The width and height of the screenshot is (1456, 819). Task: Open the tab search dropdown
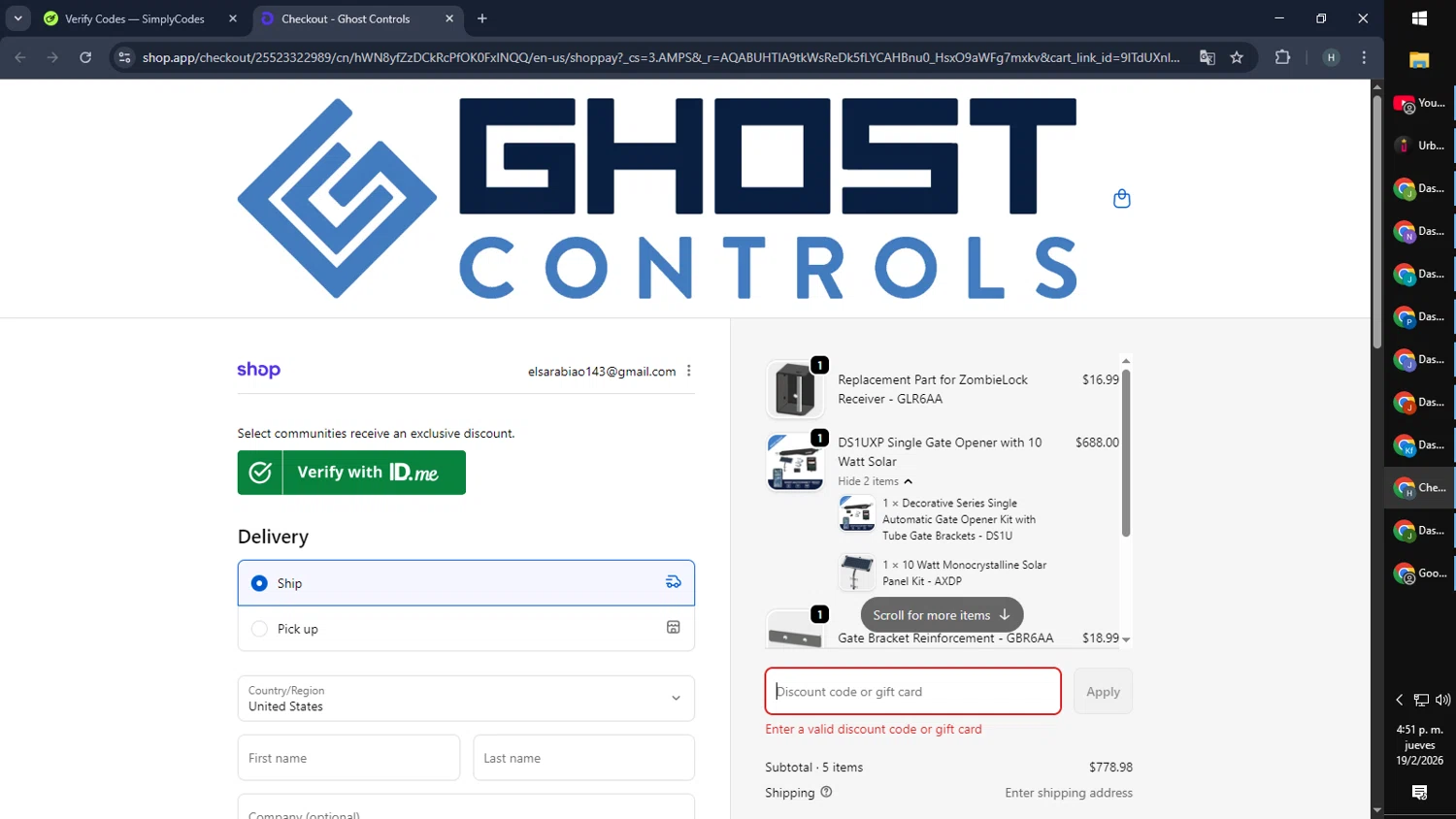pos(17,18)
